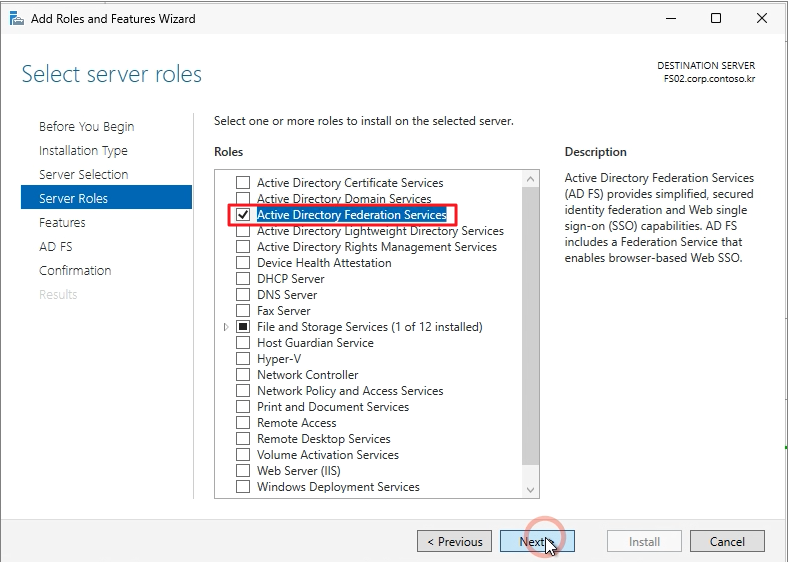Click roles list scrollbar up arrow
This screenshot has width=788, height=562.
[x=530, y=179]
